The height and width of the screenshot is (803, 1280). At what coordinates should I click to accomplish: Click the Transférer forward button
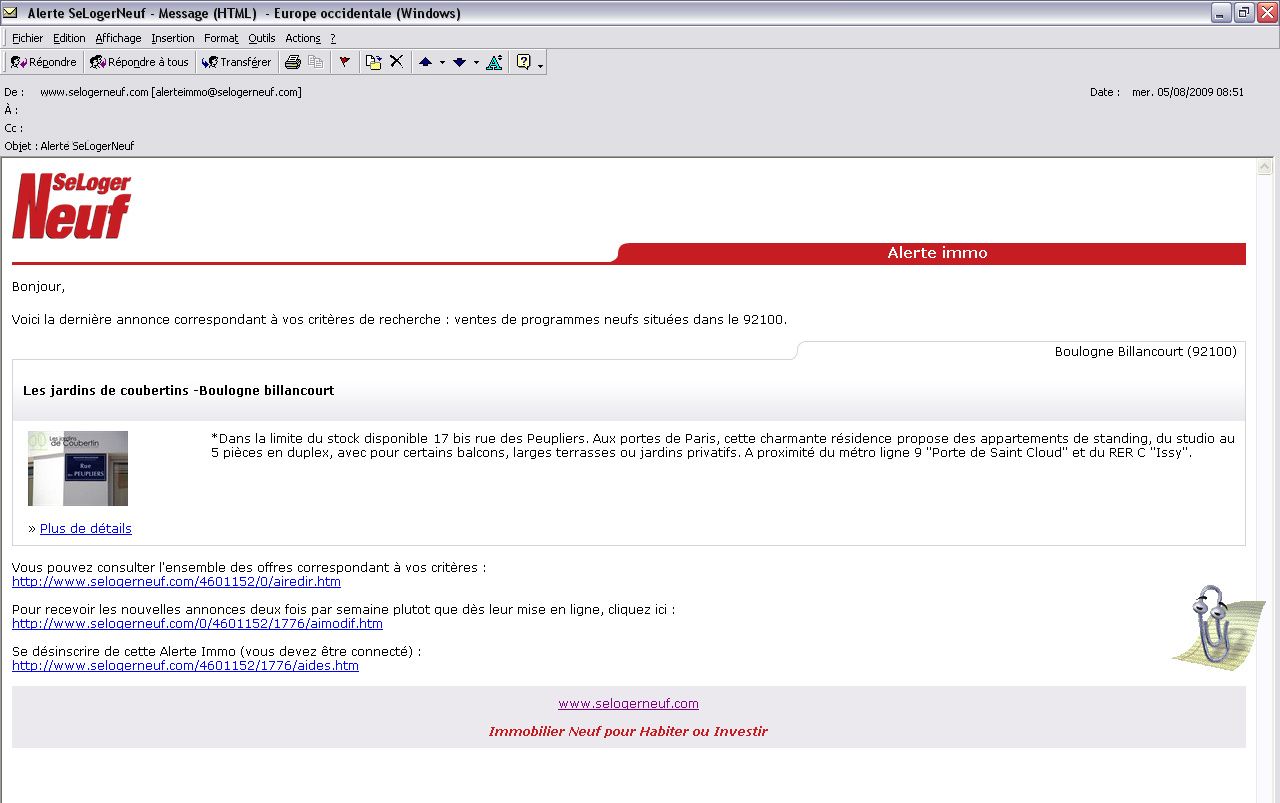(x=236, y=62)
